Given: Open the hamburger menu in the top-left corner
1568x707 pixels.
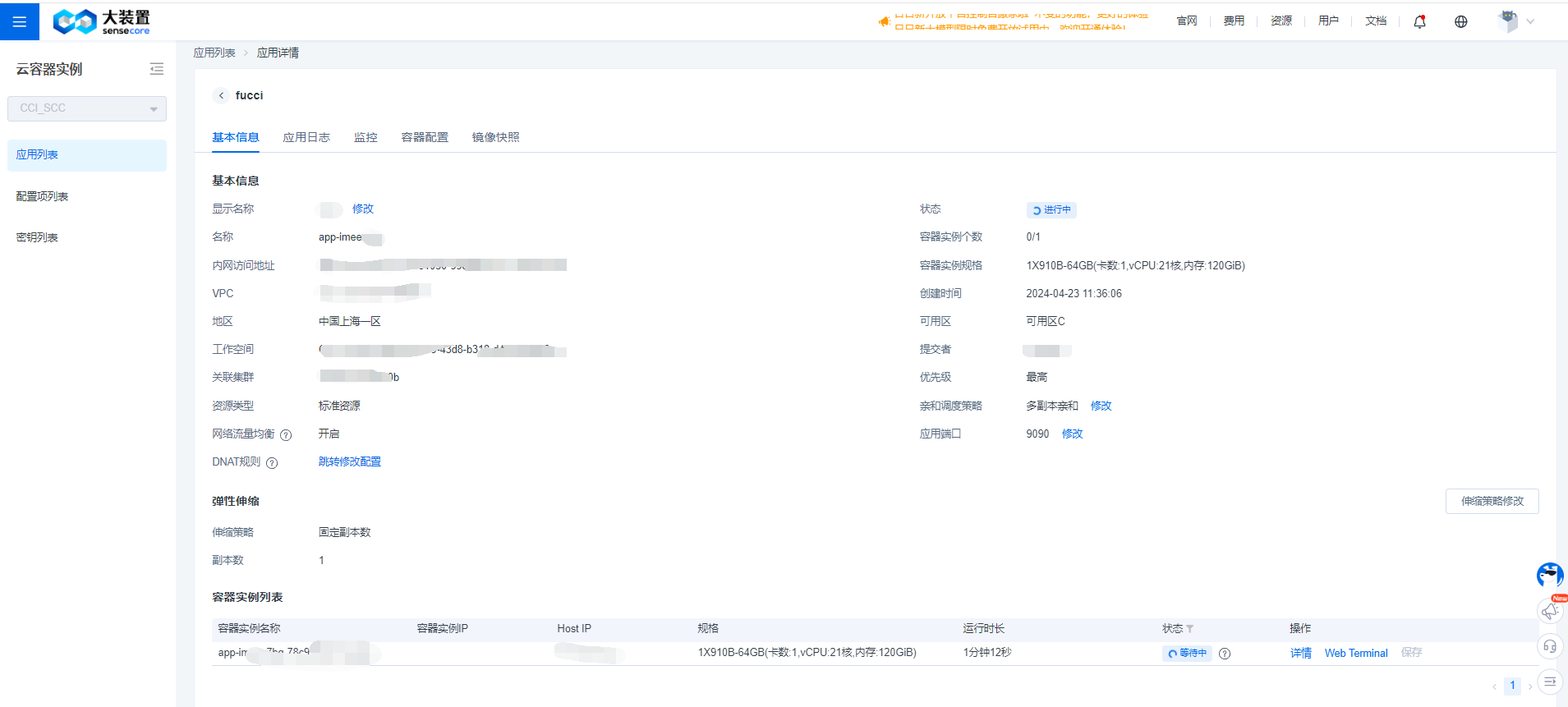Looking at the screenshot, I should click(20, 21).
